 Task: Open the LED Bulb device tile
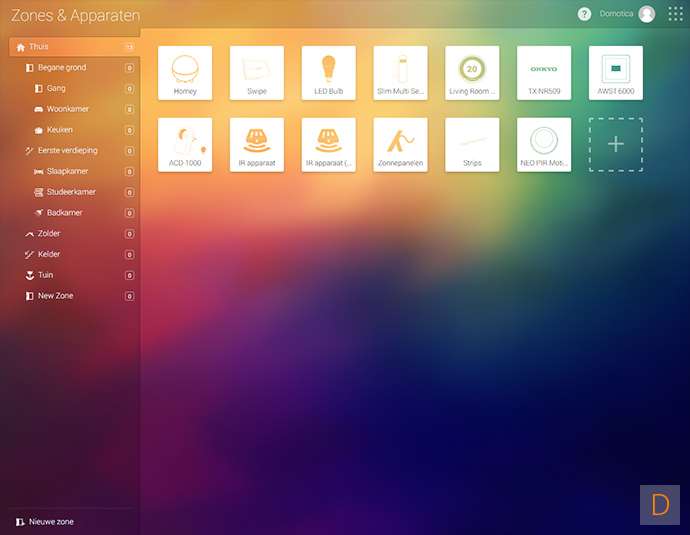[x=328, y=73]
